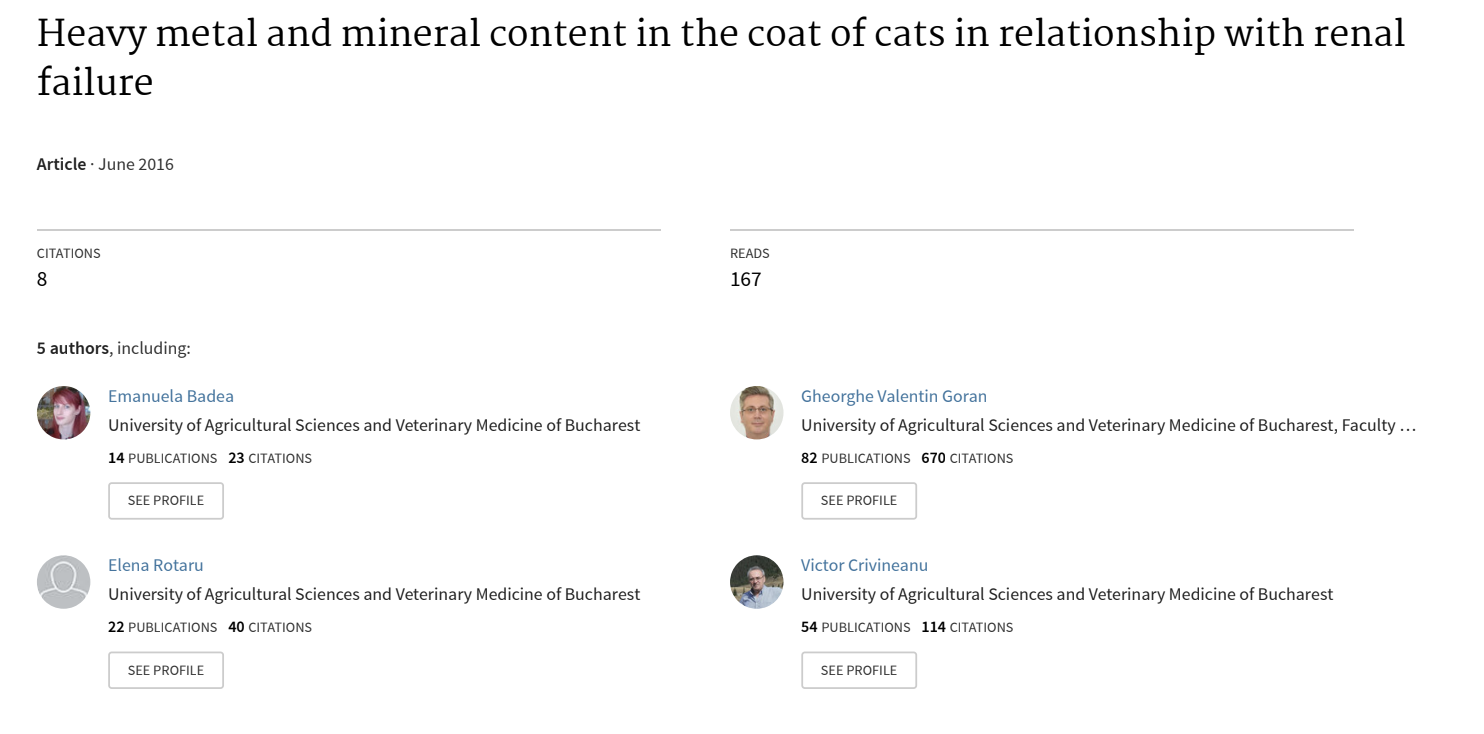Select the article title heading text

pyautogui.click(x=720, y=58)
